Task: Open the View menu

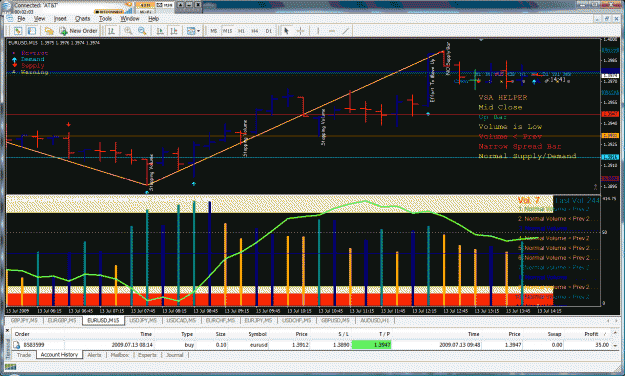Action: click(39, 18)
